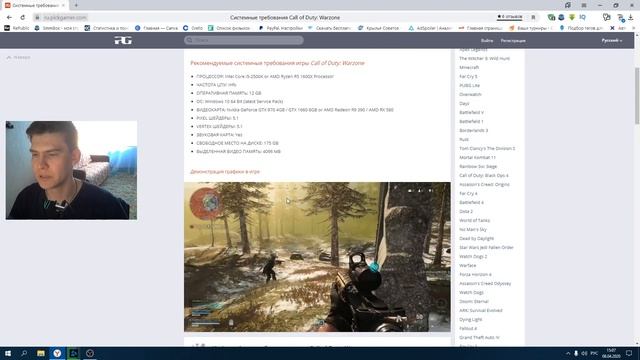The image size is (640, 360).
Task: Open the Overwatch link
Action: pyautogui.click(x=470, y=94)
